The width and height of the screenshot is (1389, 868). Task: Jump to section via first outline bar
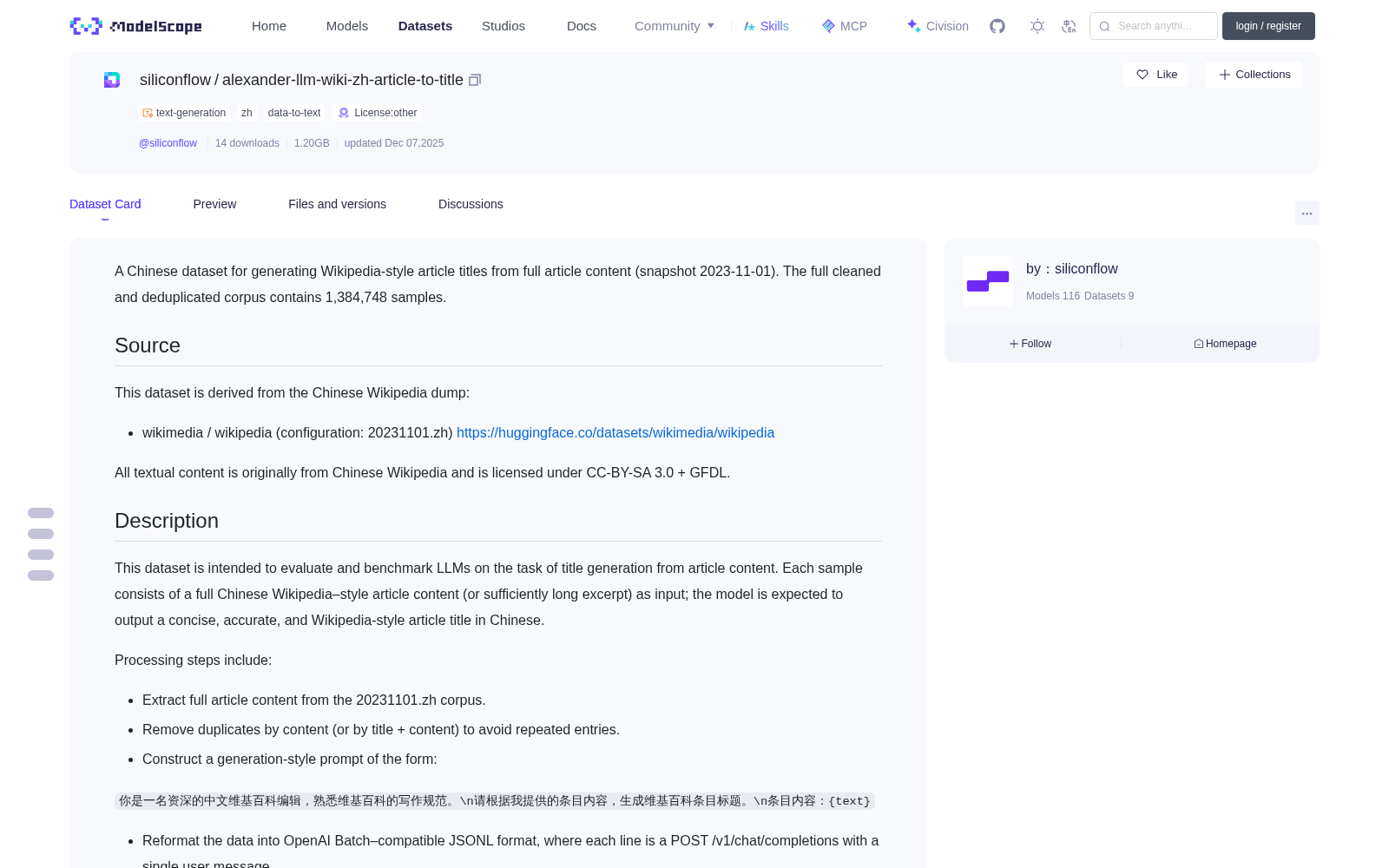coord(41,513)
